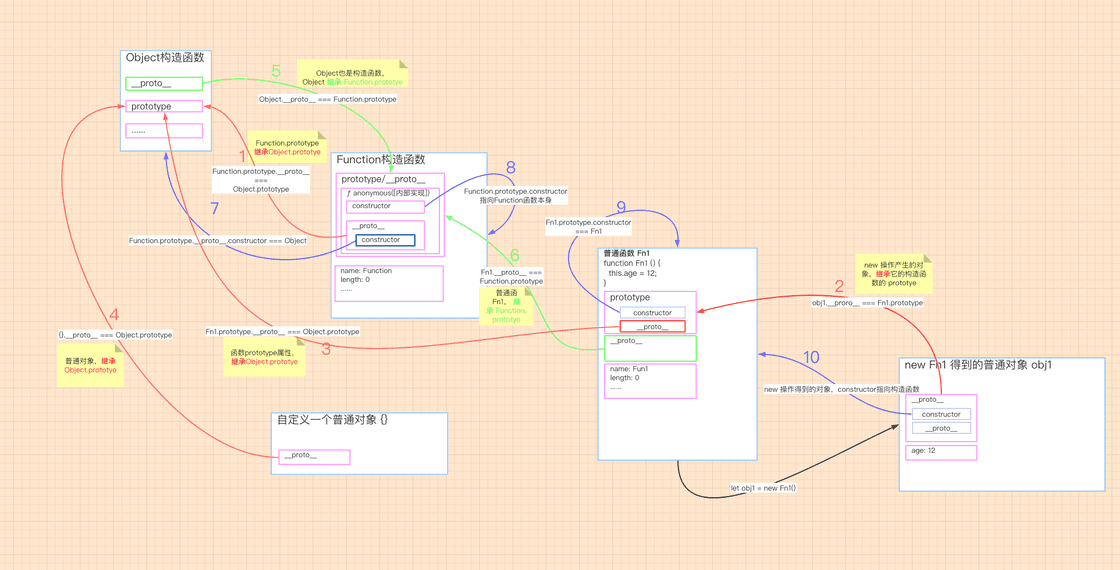The height and width of the screenshot is (570, 1120).
Task: Select the '普通函数 Fn1' bold title
Action: point(626,254)
